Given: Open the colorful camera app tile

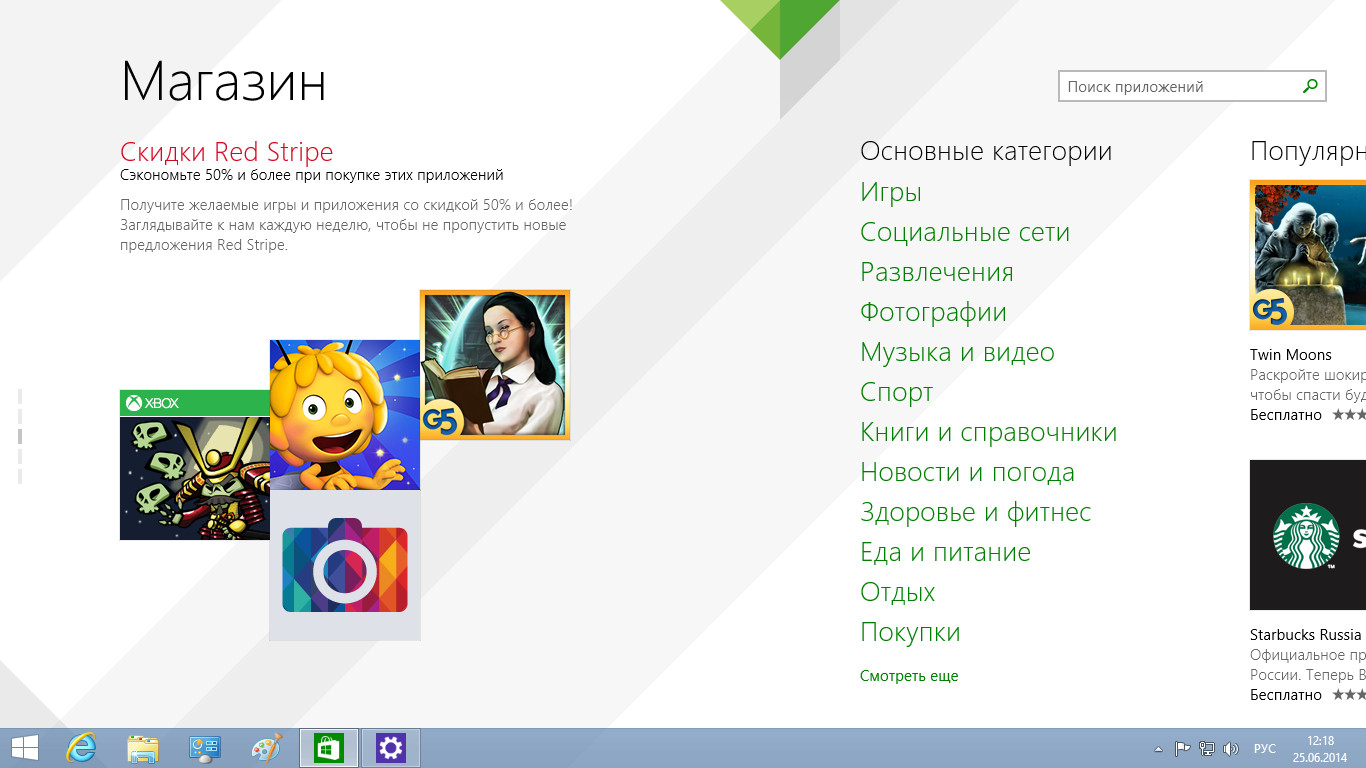Looking at the screenshot, I should click(x=345, y=566).
